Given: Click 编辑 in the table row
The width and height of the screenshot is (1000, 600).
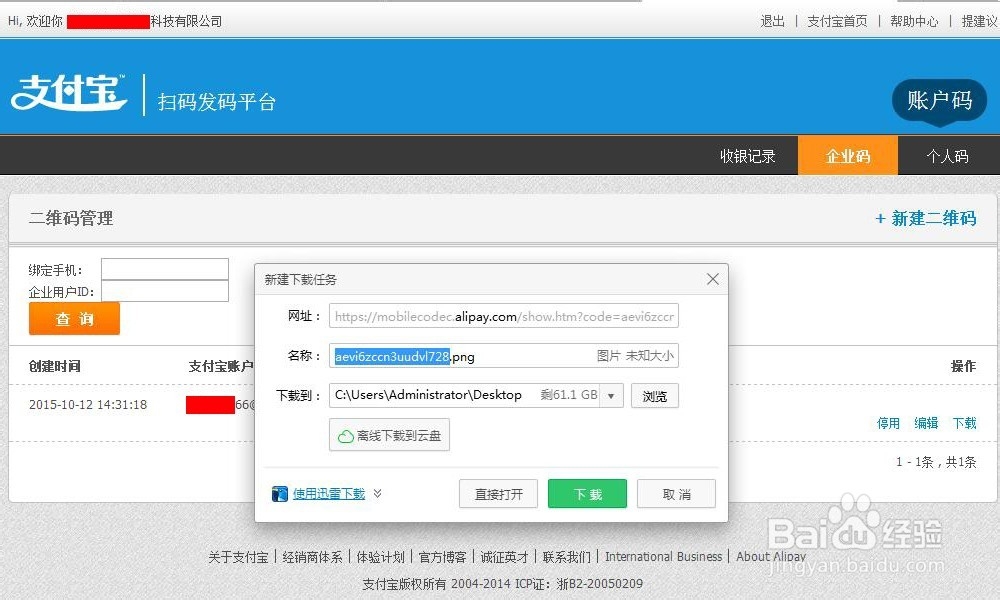Looking at the screenshot, I should 926,423.
